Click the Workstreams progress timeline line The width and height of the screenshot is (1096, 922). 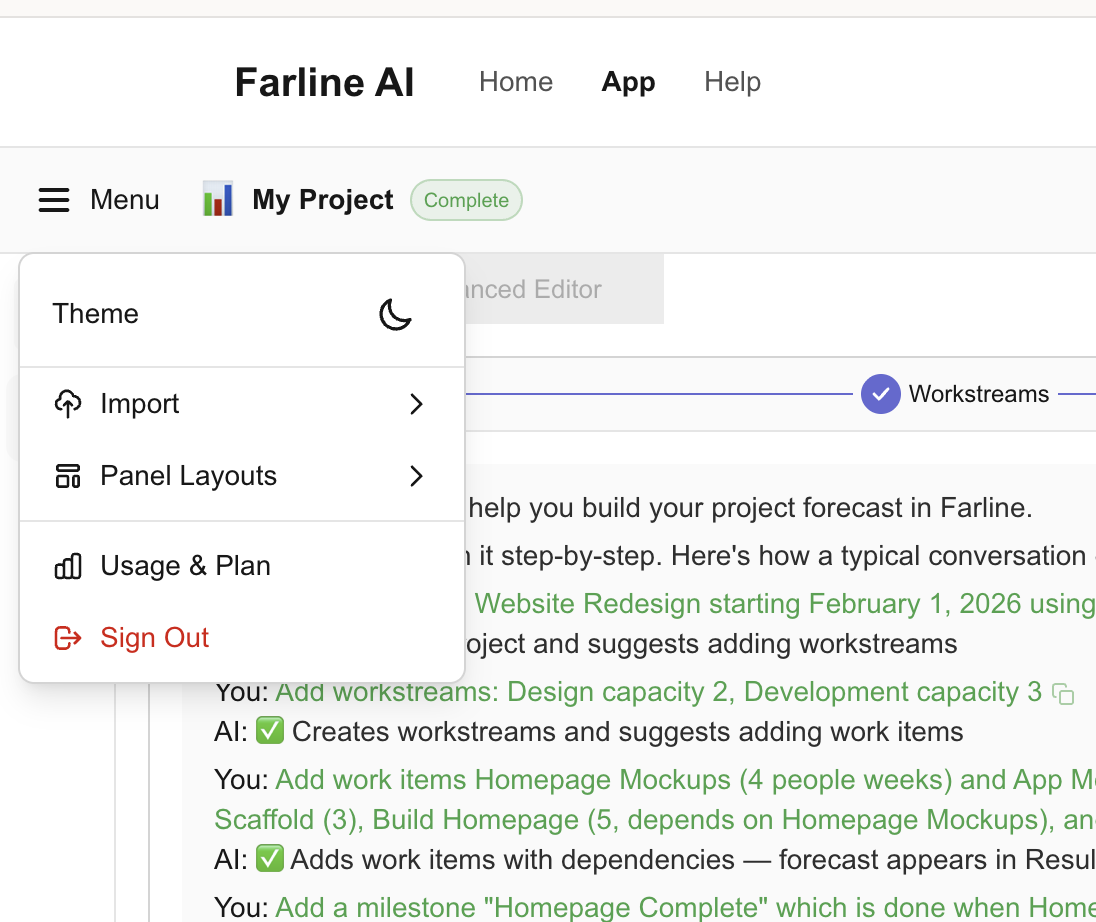point(700,394)
